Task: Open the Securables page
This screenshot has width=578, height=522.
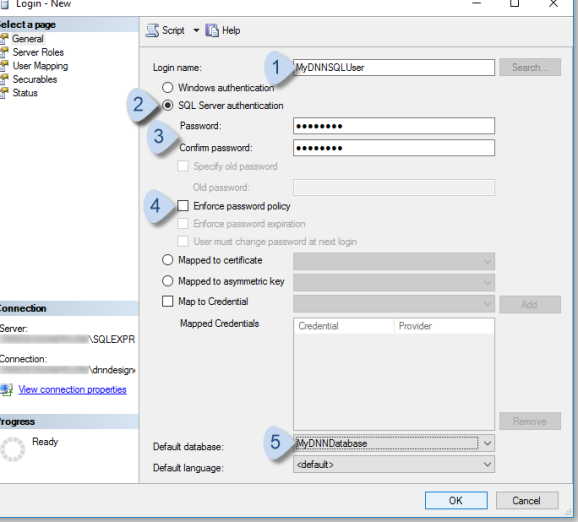Action: pos(35,79)
